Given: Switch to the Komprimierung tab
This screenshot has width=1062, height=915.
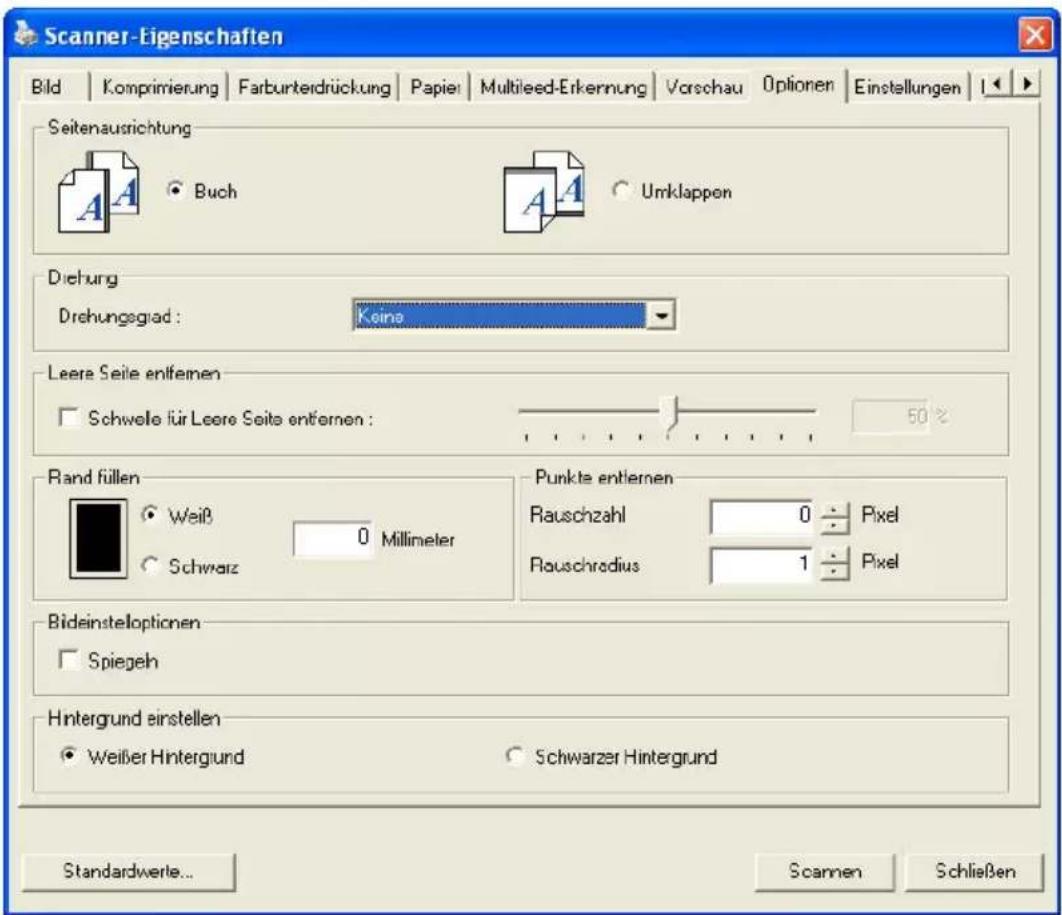Looking at the screenshot, I should click(x=160, y=87).
